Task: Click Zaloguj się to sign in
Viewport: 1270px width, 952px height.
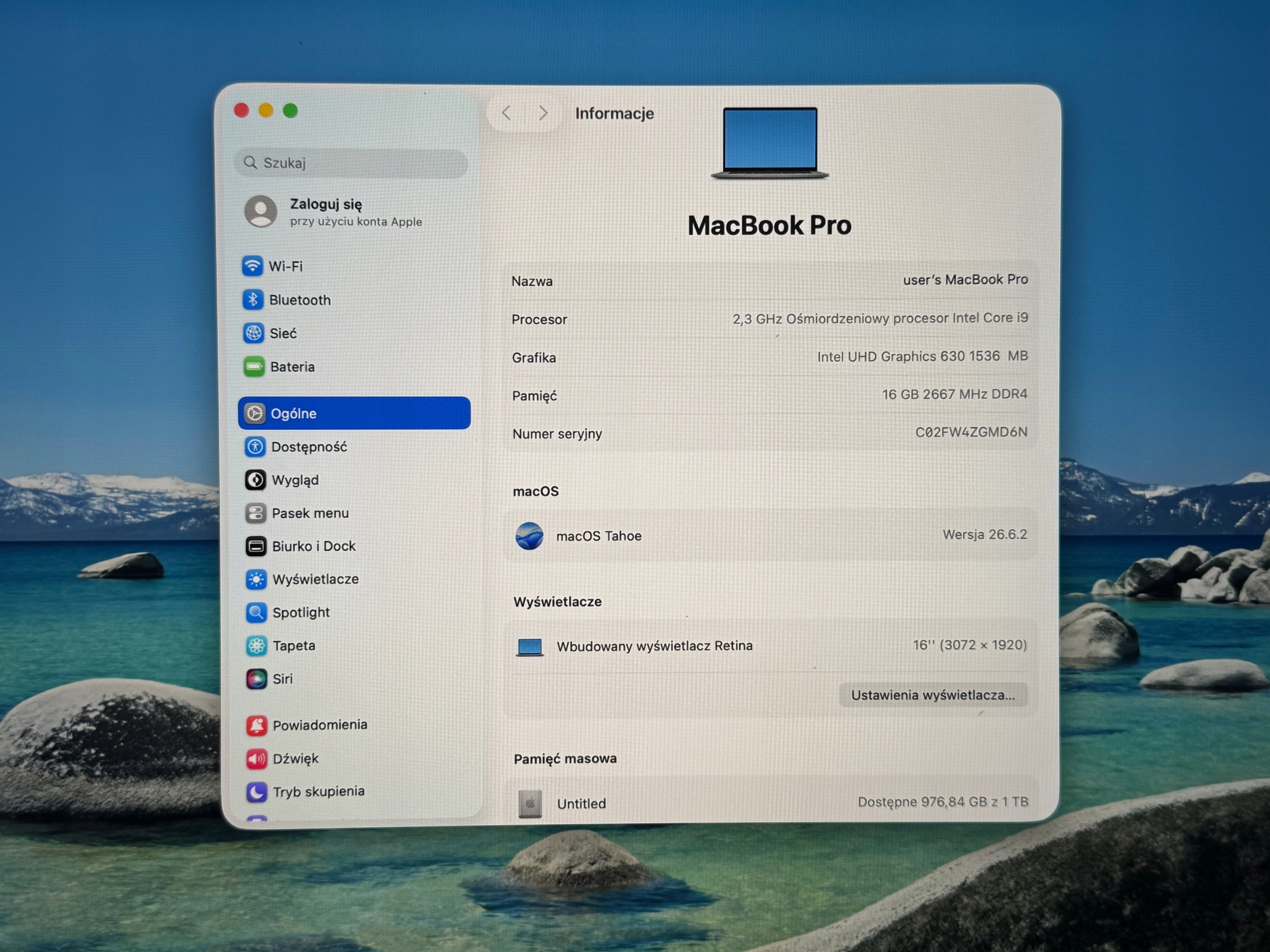Action: pos(326,204)
